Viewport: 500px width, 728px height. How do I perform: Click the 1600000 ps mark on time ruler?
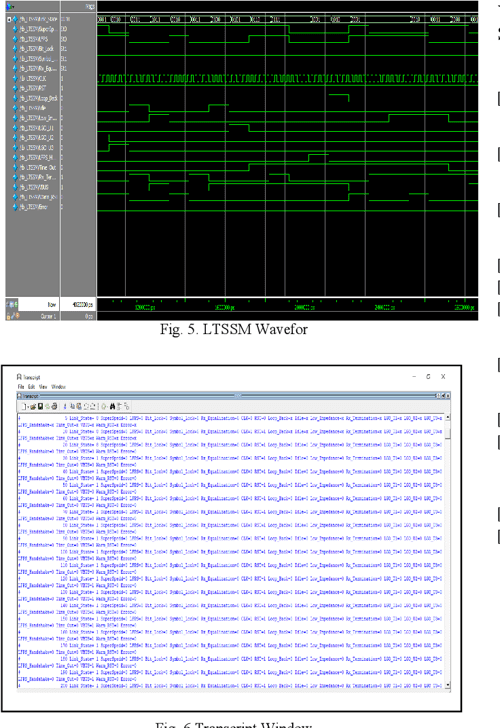225,307
